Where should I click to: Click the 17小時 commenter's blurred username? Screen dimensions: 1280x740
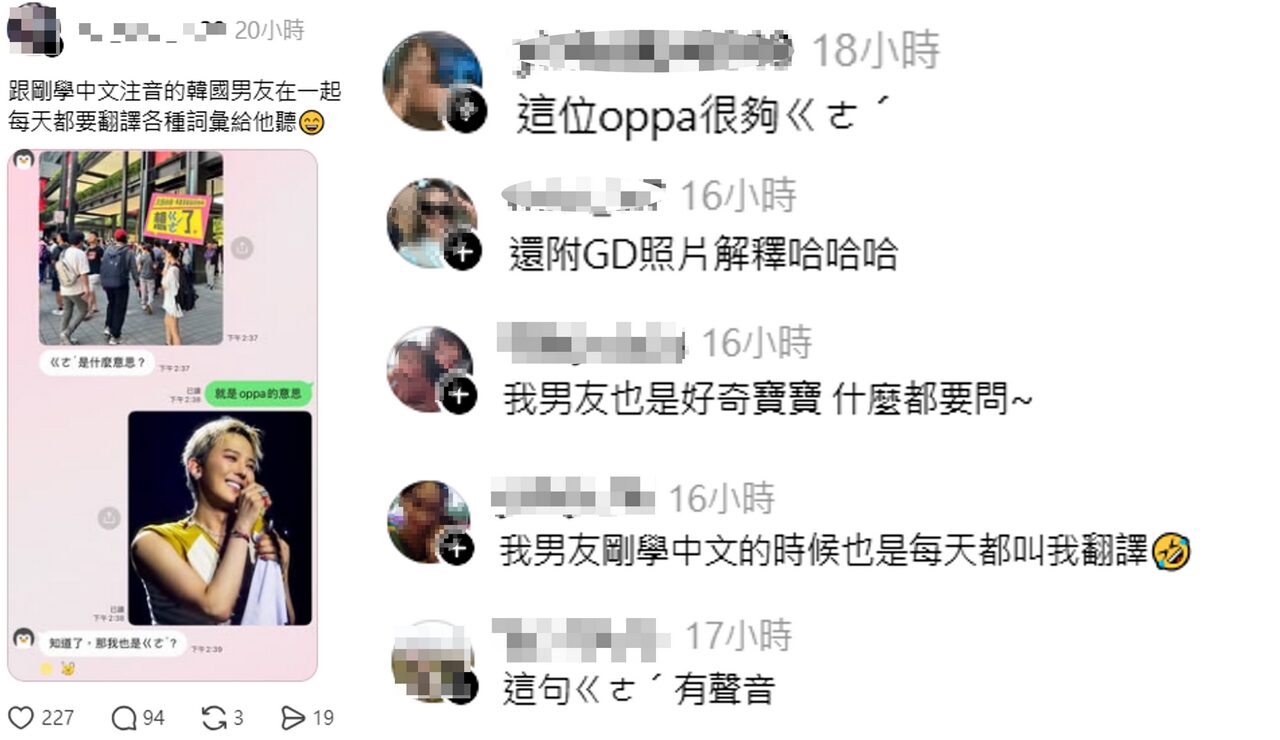coord(581,634)
